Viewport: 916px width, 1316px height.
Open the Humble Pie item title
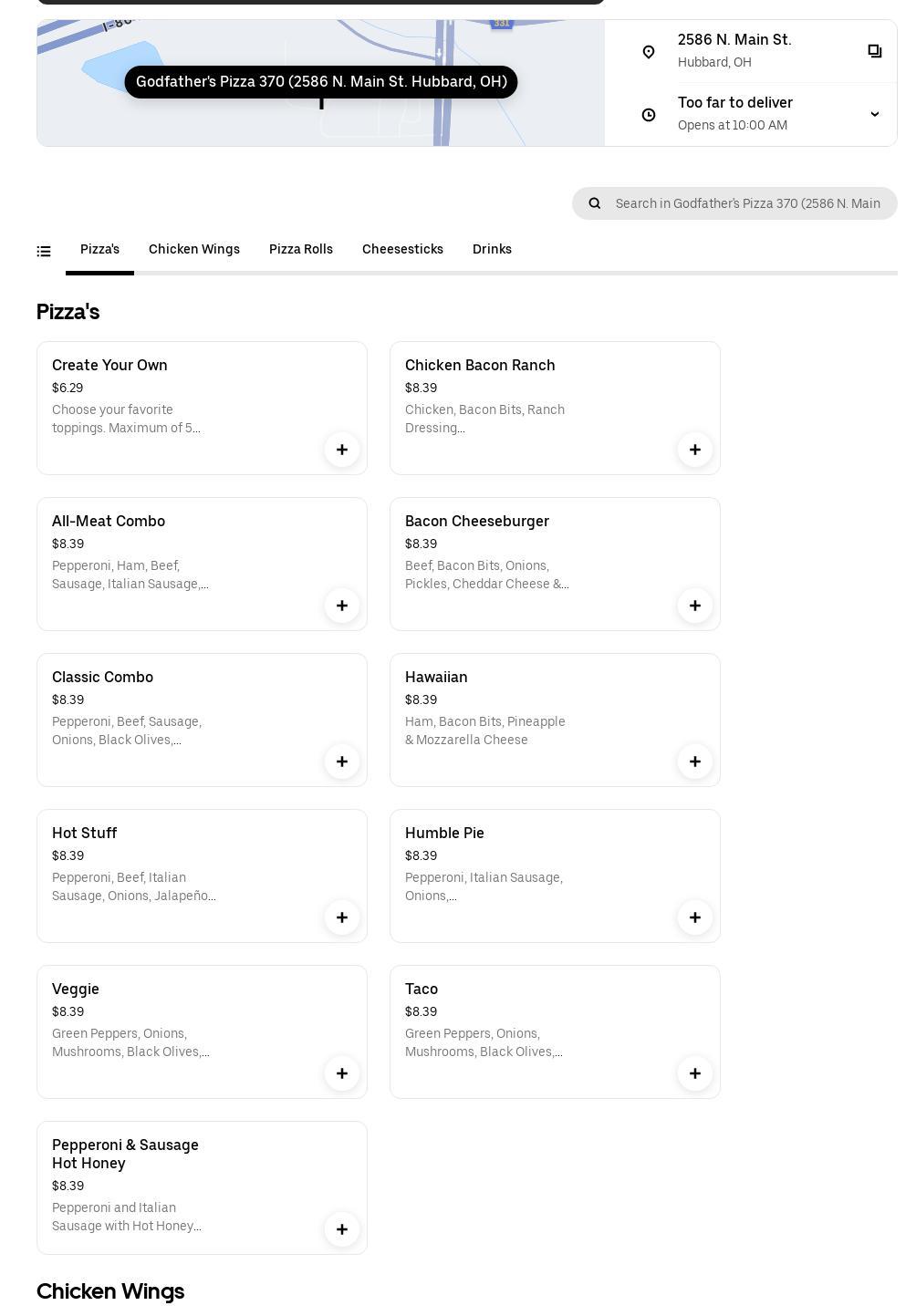pyautogui.click(x=444, y=833)
